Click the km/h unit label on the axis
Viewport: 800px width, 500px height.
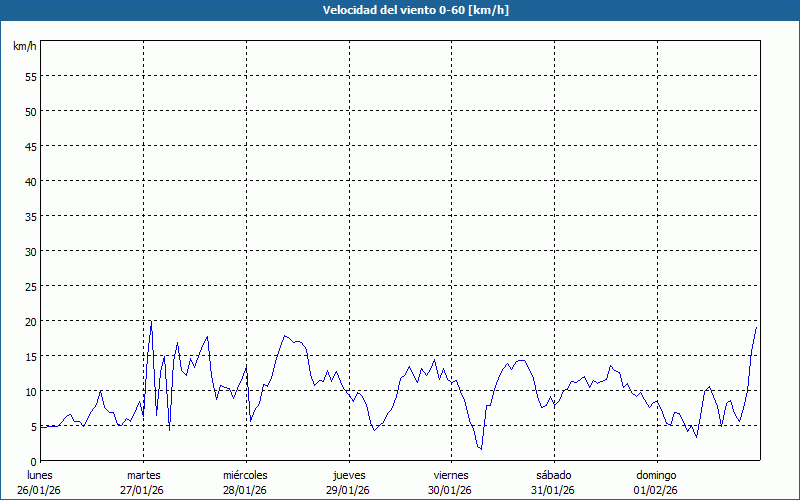24,46
